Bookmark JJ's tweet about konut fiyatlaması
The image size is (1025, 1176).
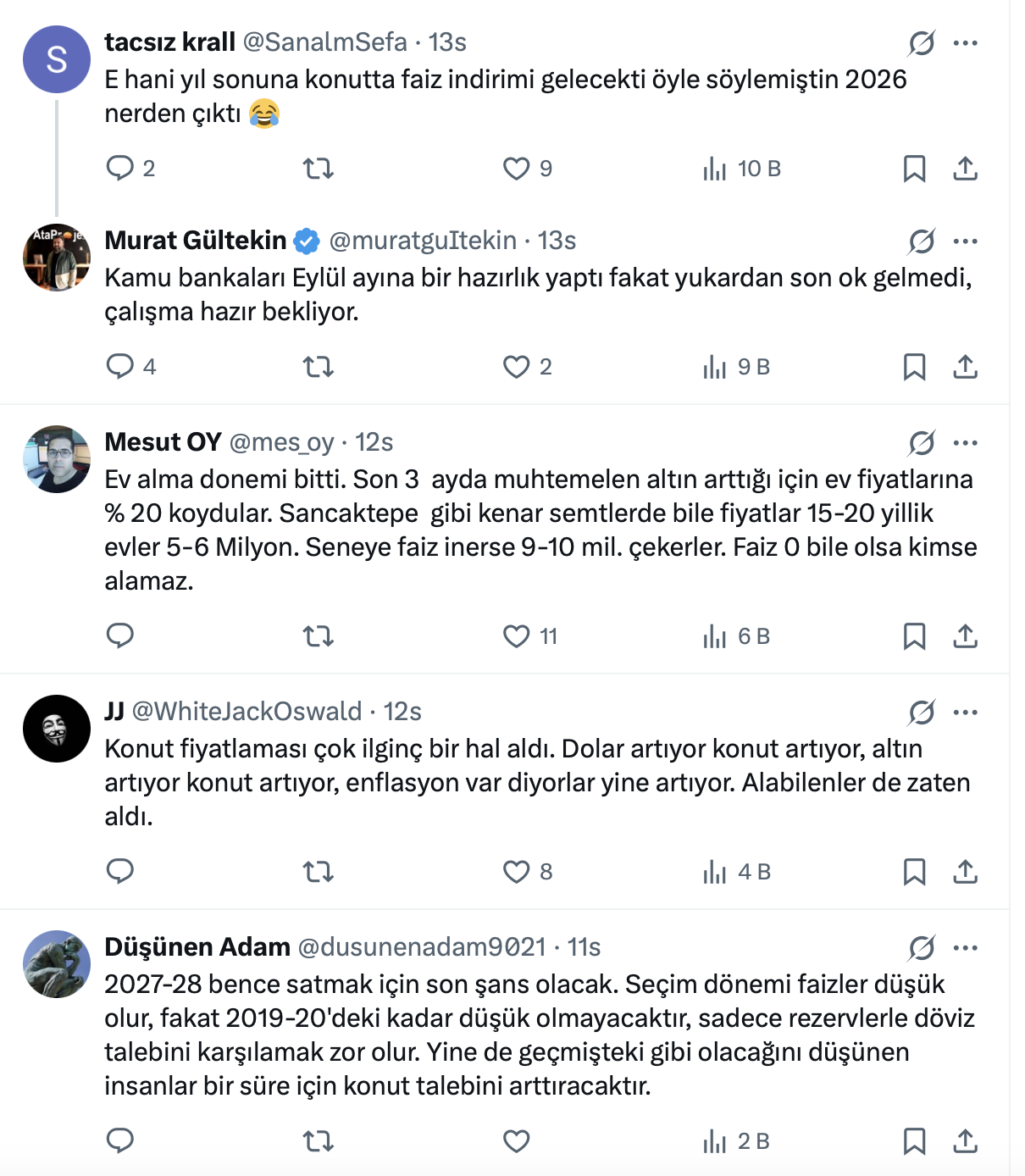[914, 872]
